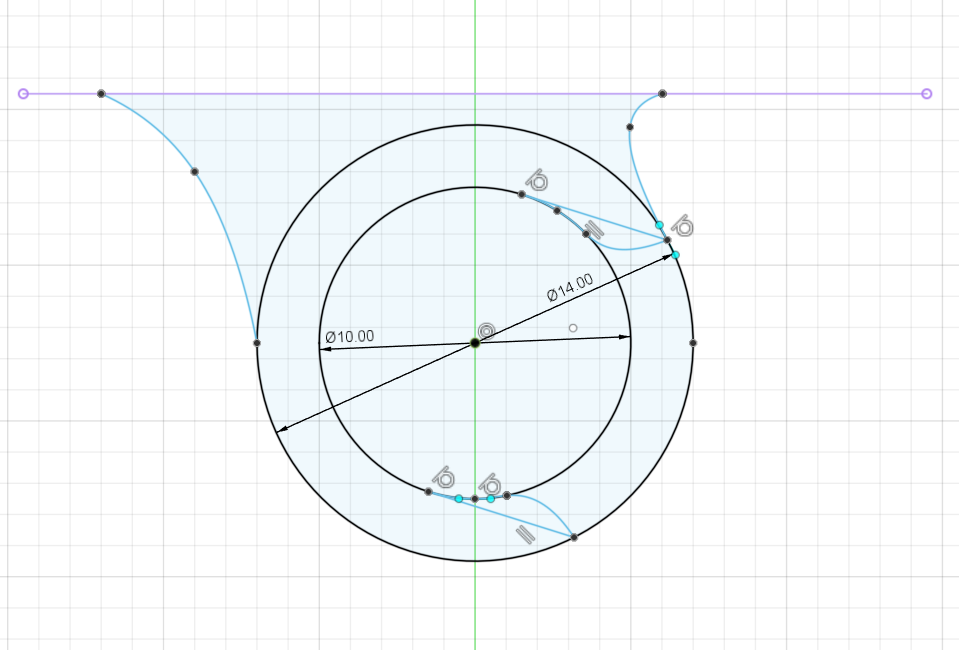Click the tangent constraint icon on upper inner arc
Image resolution: width=959 pixels, height=650 pixels.
[x=537, y=181]
